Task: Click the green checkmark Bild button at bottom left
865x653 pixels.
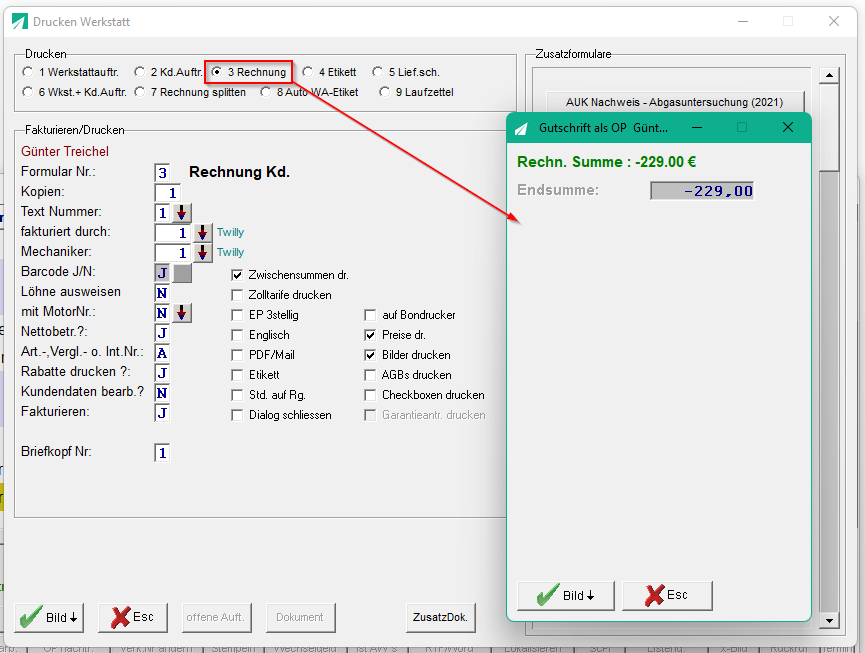Action: click(49, 617)
